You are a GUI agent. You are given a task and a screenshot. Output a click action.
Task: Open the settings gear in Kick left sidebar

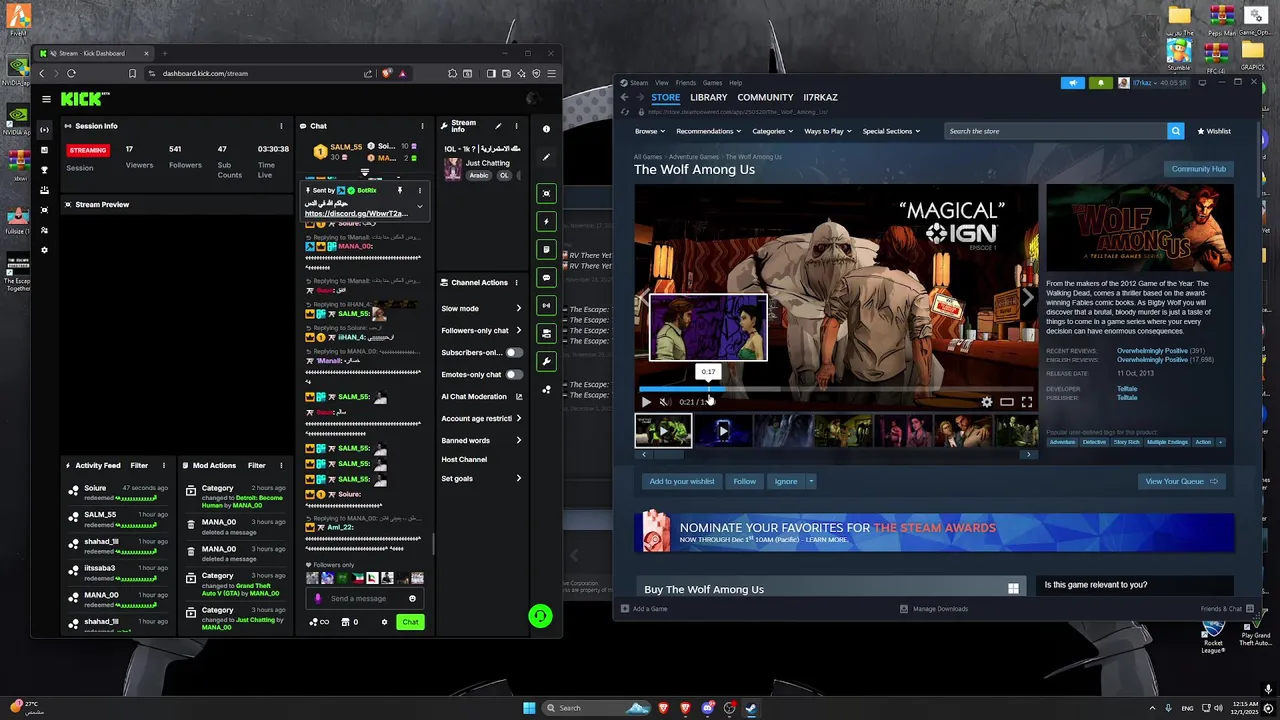click(x=44, y=249)
